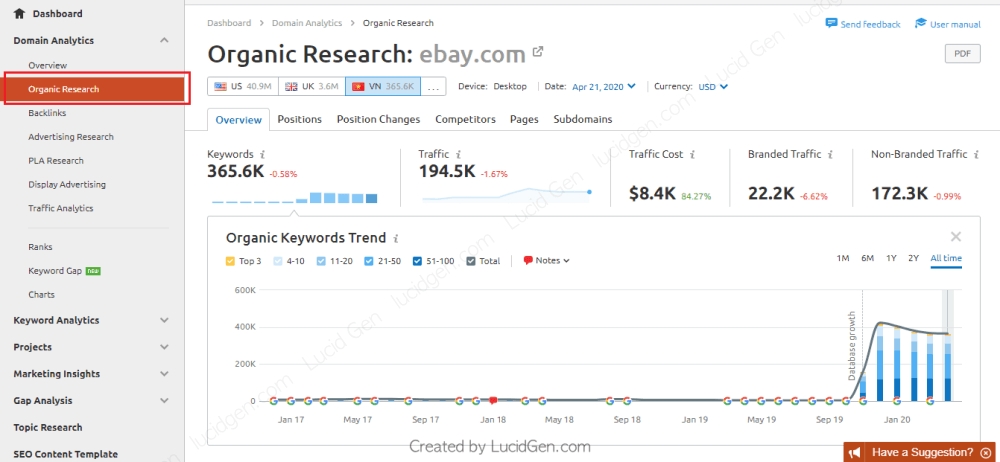Show info icon beside Organic Keywords Trend
The height and width of the screenshot is (462, 1000).
point(395,239)
